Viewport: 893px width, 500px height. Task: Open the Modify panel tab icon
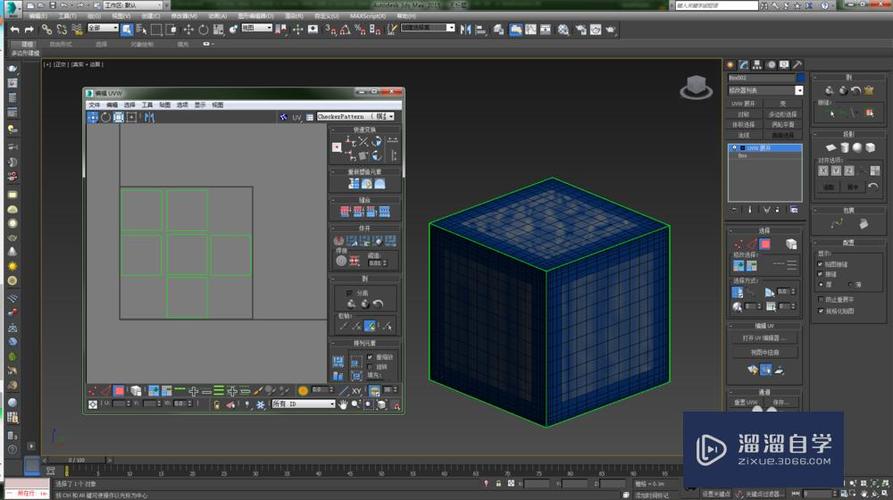click(x=744, y=65)
